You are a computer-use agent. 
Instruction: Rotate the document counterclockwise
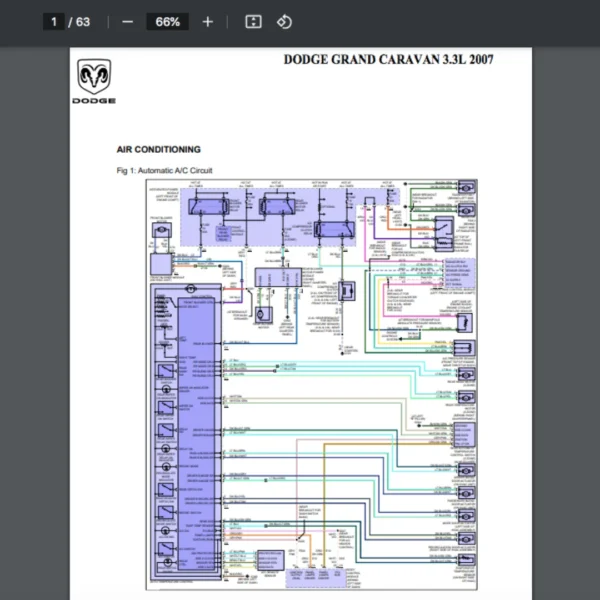(284, 22)
